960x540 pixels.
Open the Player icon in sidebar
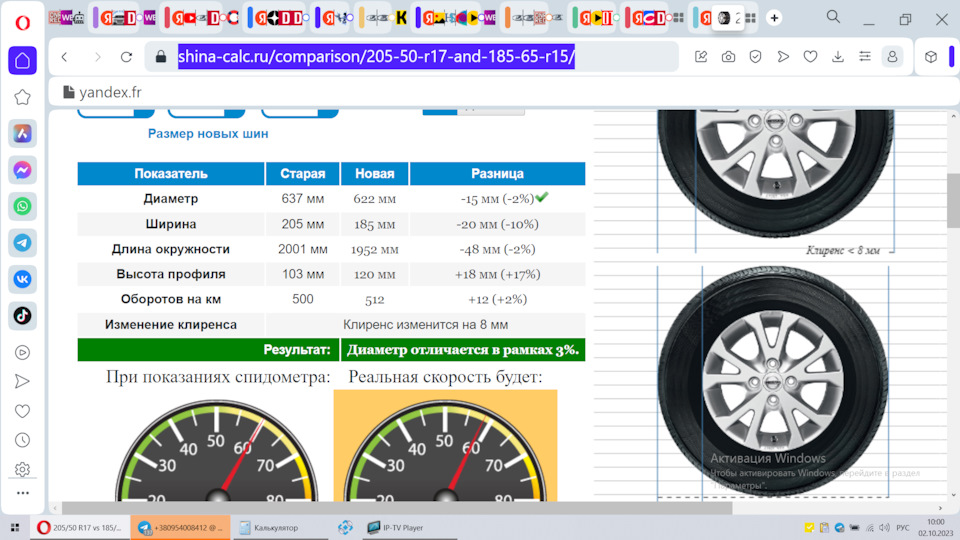click(23, 353)
